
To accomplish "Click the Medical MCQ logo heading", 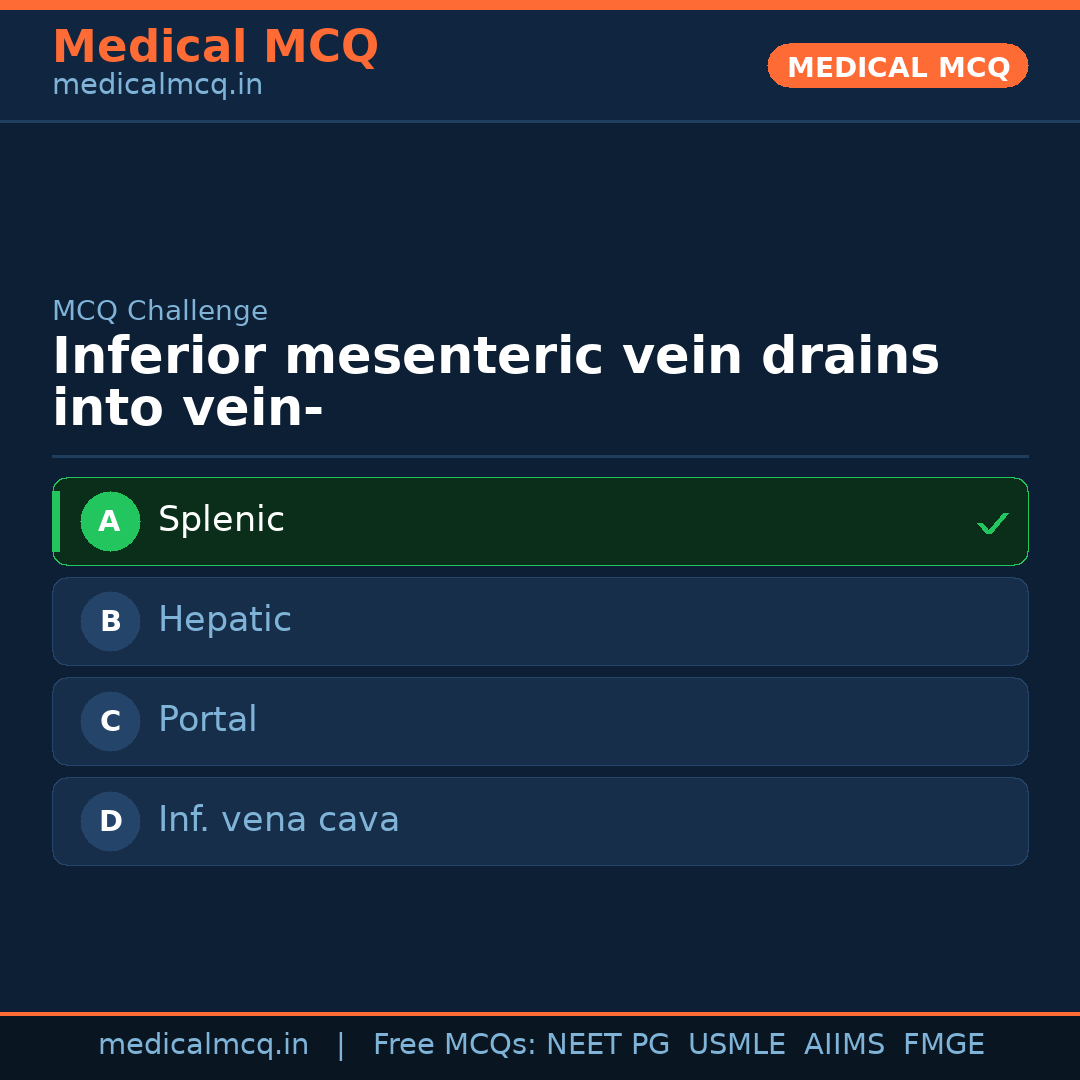I will pos(215,46).
